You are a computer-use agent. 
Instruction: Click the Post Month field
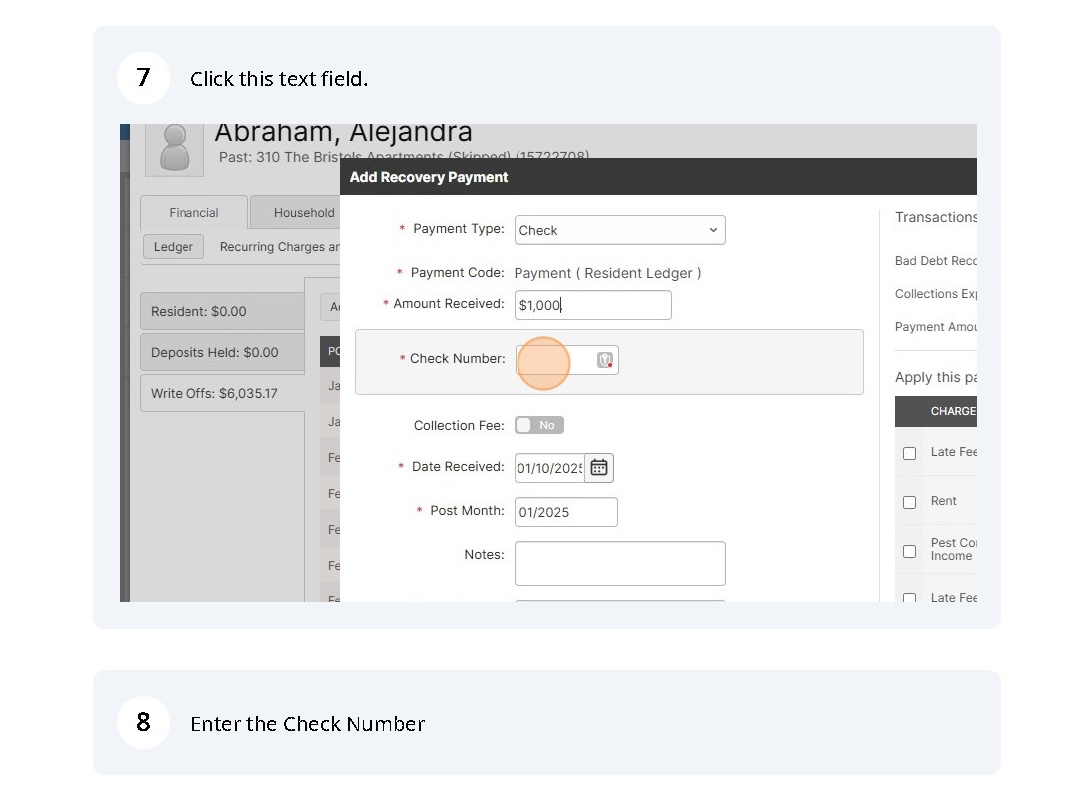click(x=566, y=512)
